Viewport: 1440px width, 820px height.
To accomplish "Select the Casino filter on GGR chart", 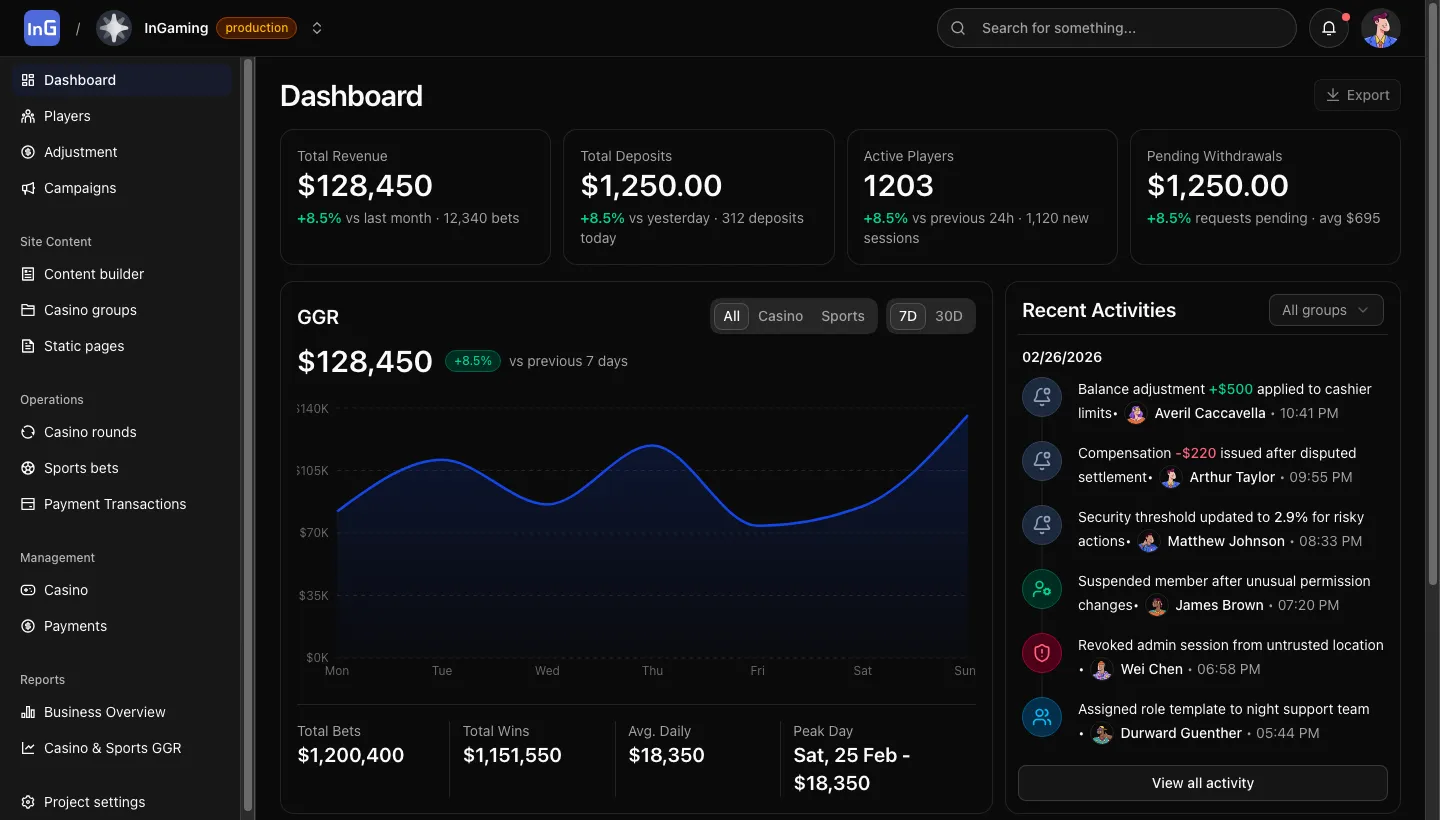I will point(780,316).
